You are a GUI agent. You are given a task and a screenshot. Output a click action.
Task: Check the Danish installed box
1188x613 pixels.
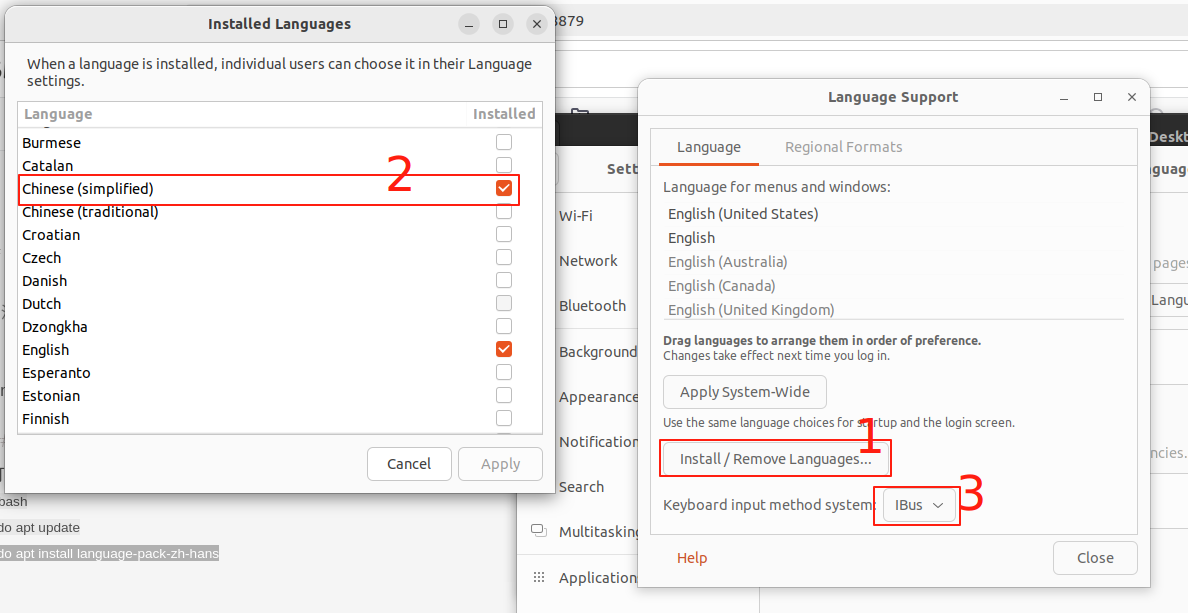click(504, 280)
